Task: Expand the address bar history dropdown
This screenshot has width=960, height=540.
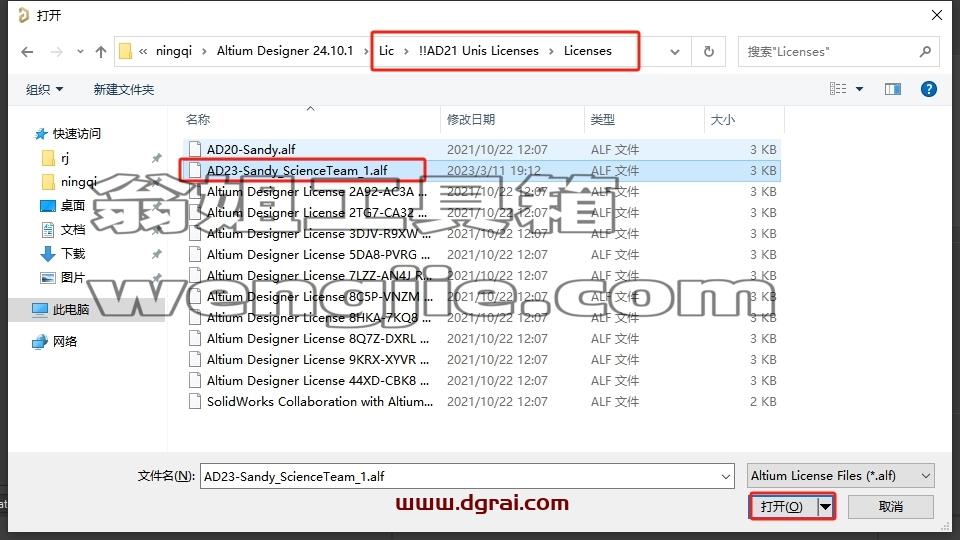Action: point(675,52)
